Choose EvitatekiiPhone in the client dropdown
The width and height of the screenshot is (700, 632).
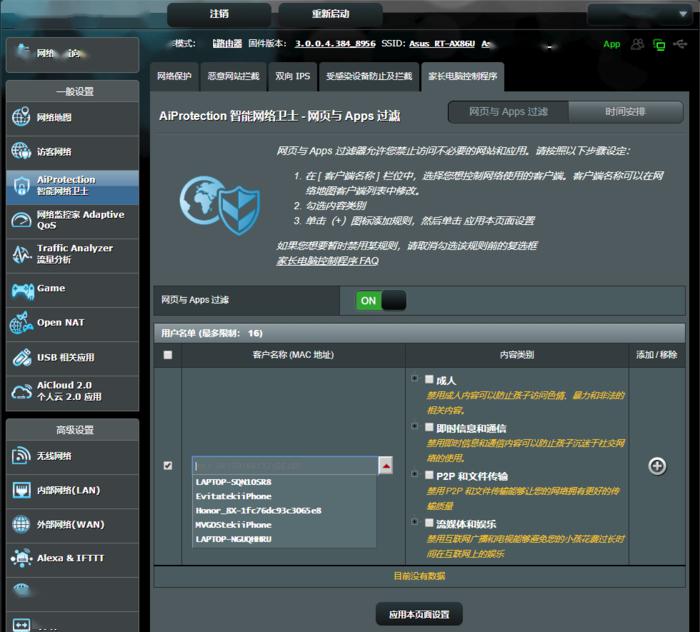coord(233,496)
